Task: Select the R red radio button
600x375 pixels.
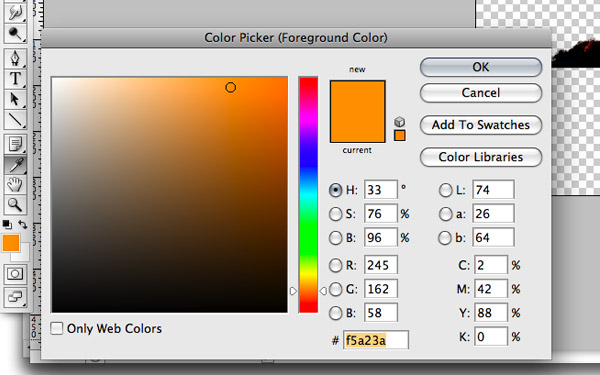Action: tap(336, 265)
